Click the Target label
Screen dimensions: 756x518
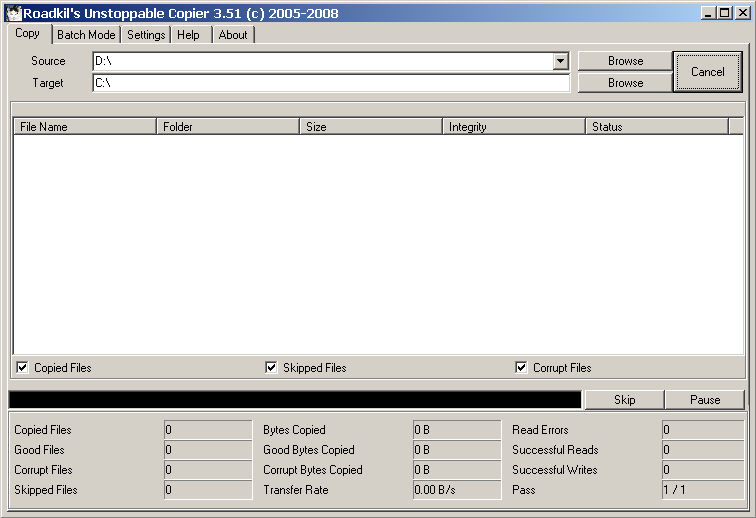[x=48, y=83]
